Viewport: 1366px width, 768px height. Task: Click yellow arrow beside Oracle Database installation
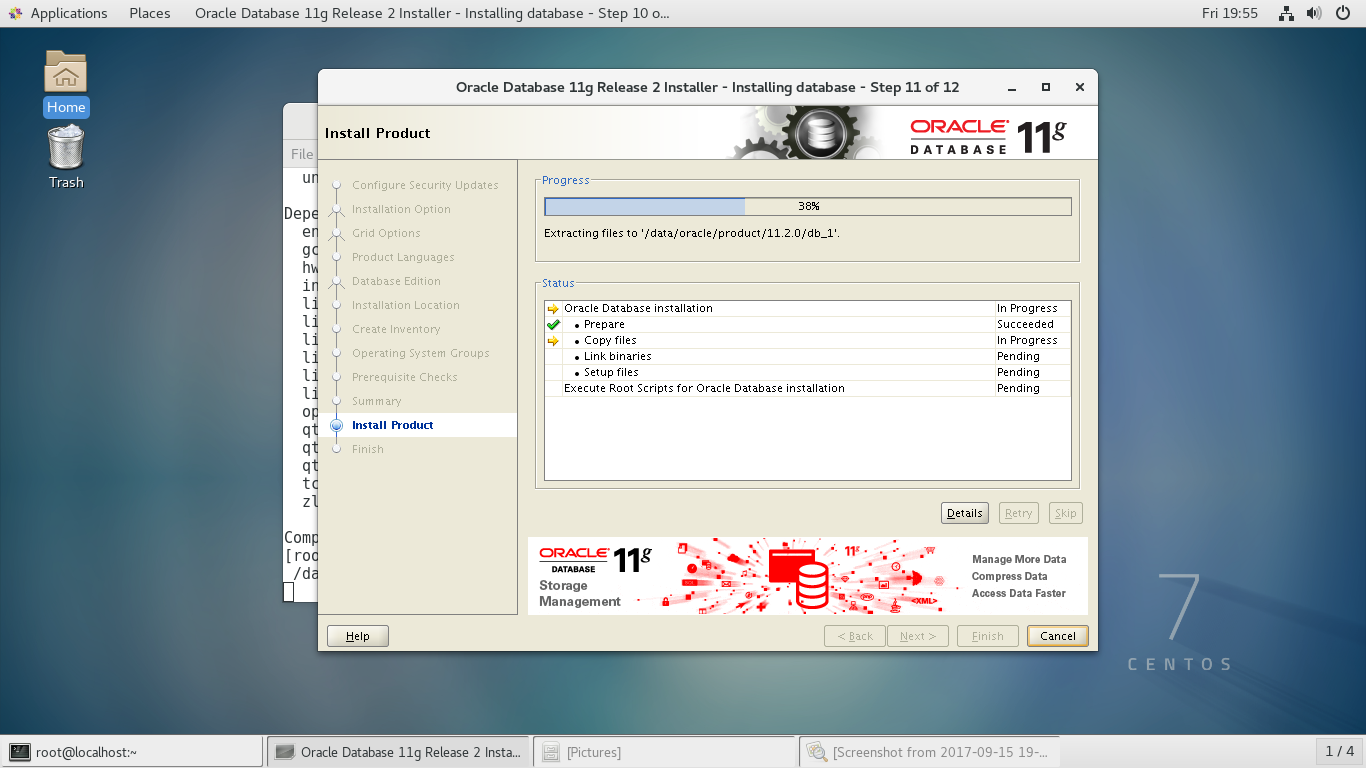click(x=553, y=308)
